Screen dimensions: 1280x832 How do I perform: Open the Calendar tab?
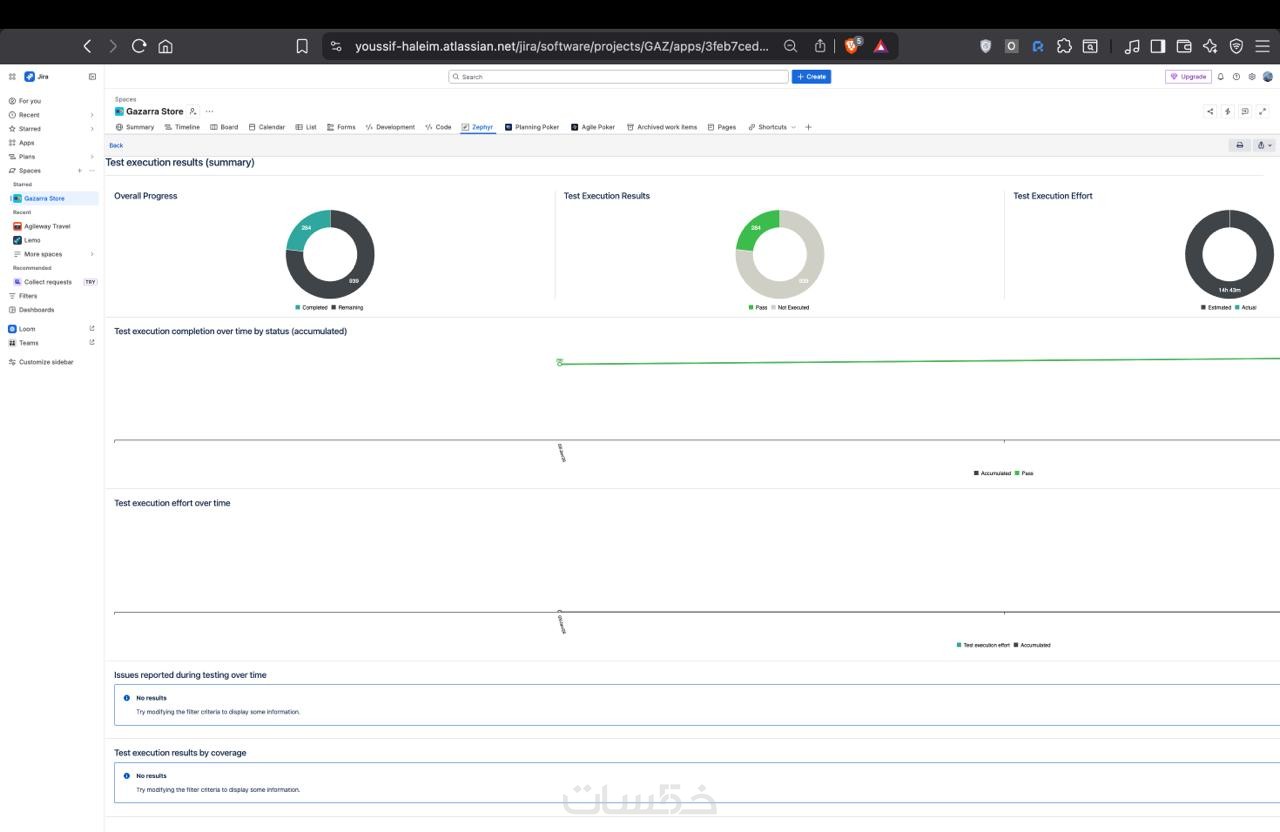(x=267, y=127)
